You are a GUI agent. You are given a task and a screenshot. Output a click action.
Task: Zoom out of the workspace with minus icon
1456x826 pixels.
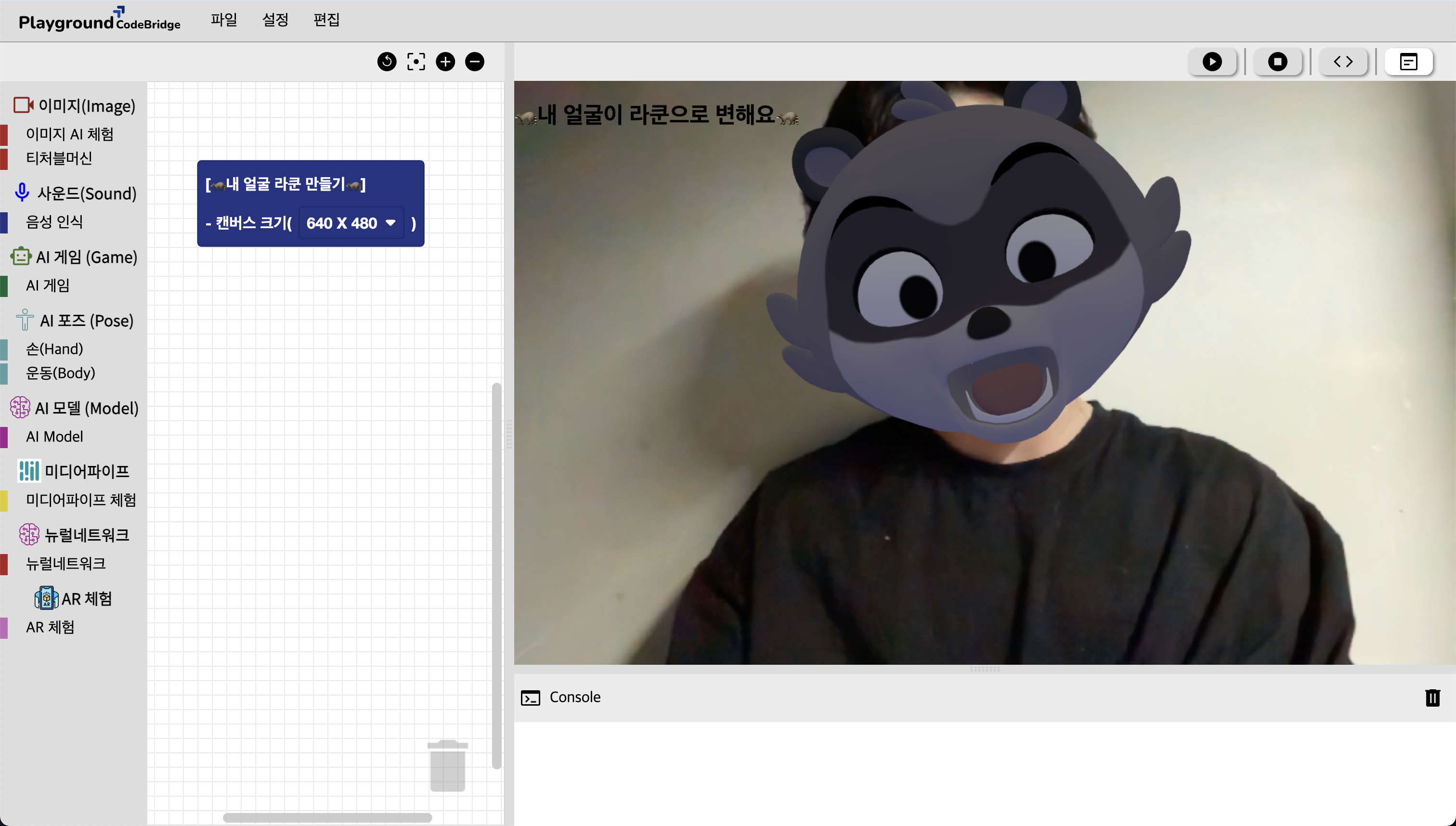475,61
